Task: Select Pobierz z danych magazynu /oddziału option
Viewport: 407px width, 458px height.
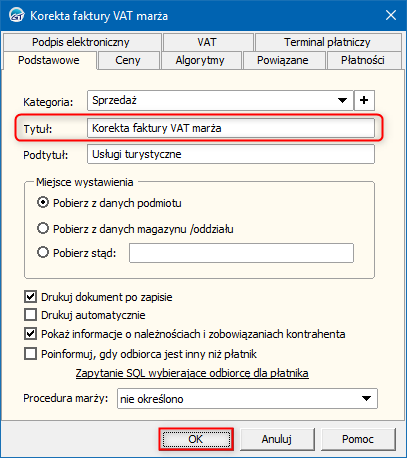Action: click(43, 228)
